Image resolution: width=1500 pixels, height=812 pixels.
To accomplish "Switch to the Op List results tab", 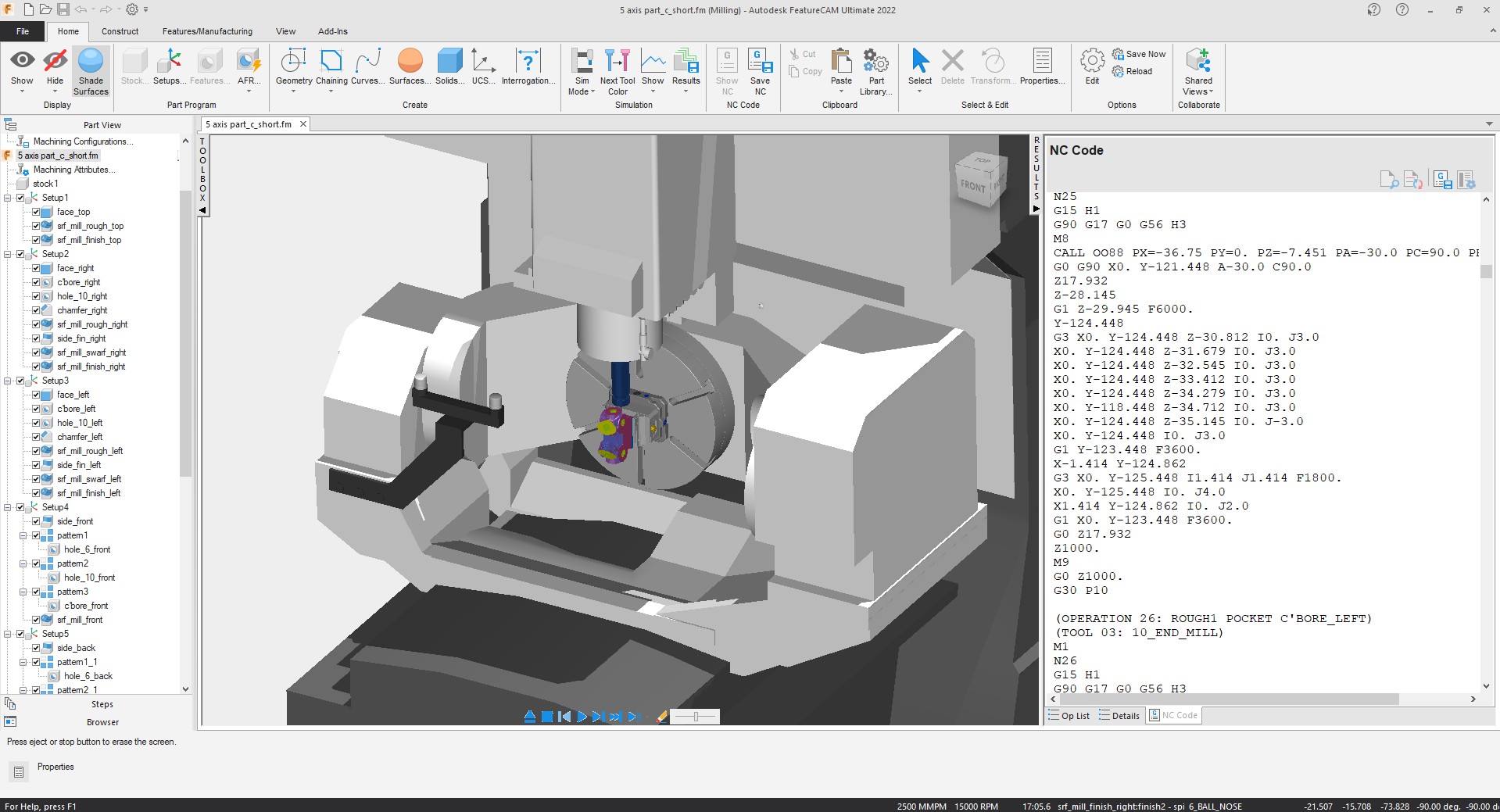I will (1070, 715).
